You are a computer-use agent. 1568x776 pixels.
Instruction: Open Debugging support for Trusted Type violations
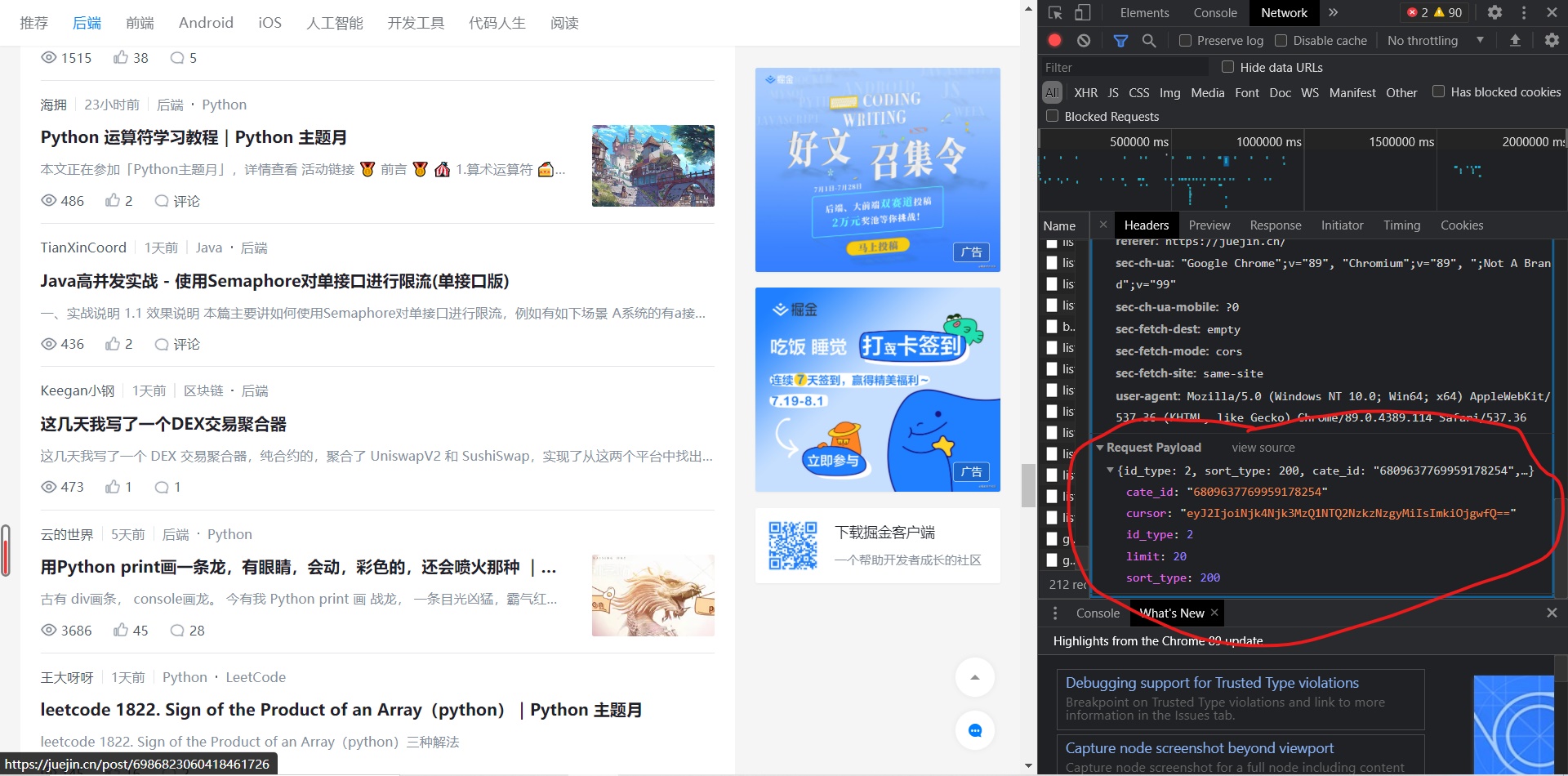[x=1212, y=683]
